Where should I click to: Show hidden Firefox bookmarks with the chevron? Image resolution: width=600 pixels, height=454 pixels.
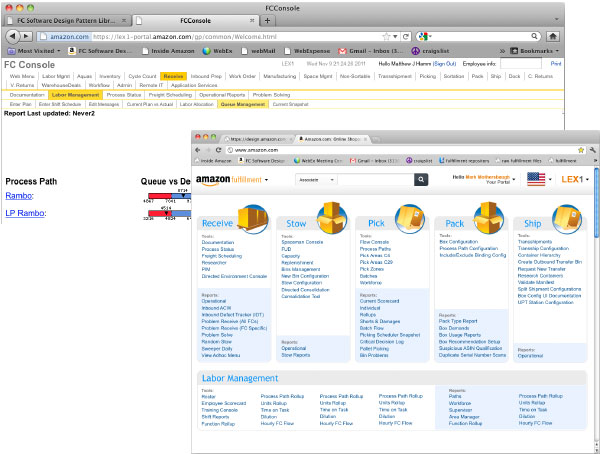502,51
